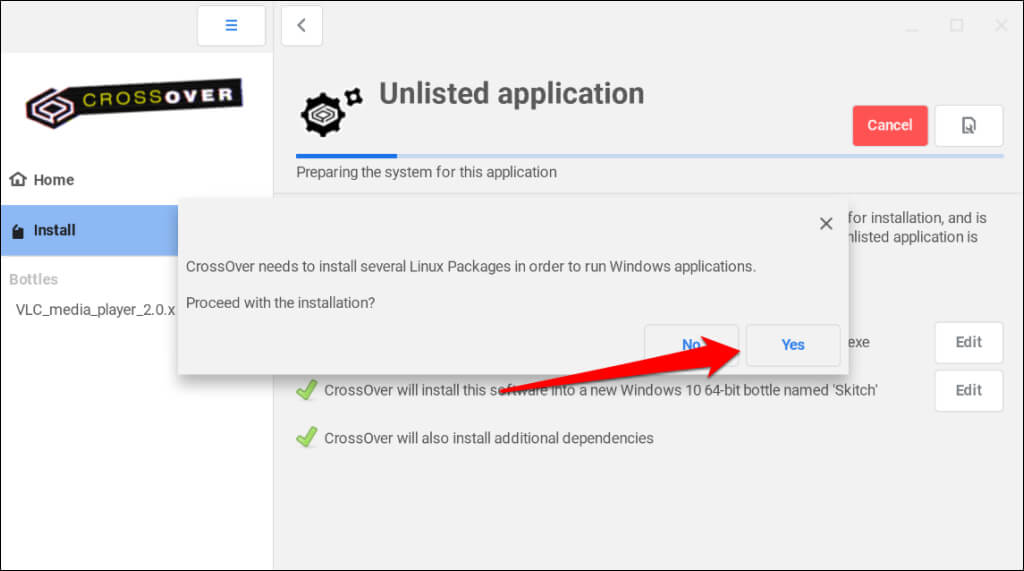This screenshot has width=1024, height=571.
Task: Click the installation progress bar
Action: point(649,156)
